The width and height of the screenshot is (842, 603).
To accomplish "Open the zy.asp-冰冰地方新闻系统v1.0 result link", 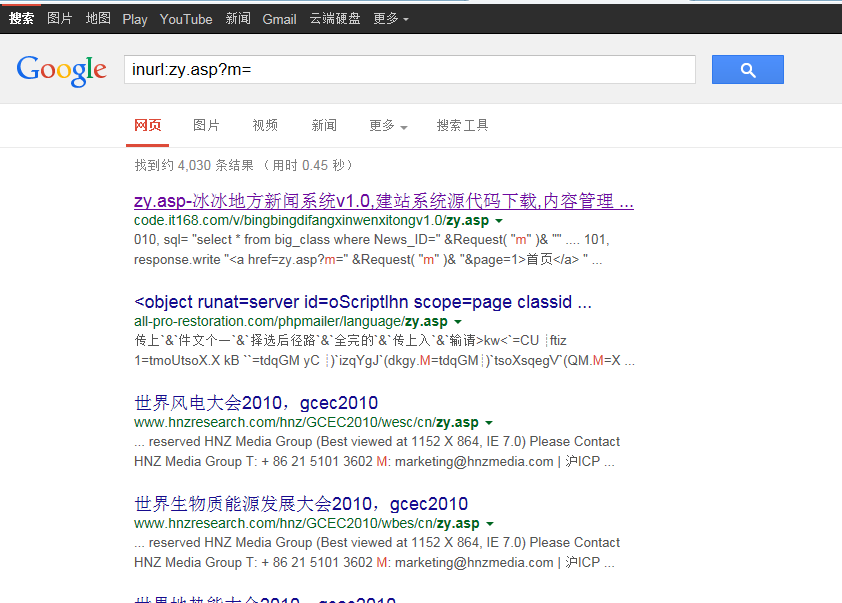I will pyautogui.click(x=384, y=201).
